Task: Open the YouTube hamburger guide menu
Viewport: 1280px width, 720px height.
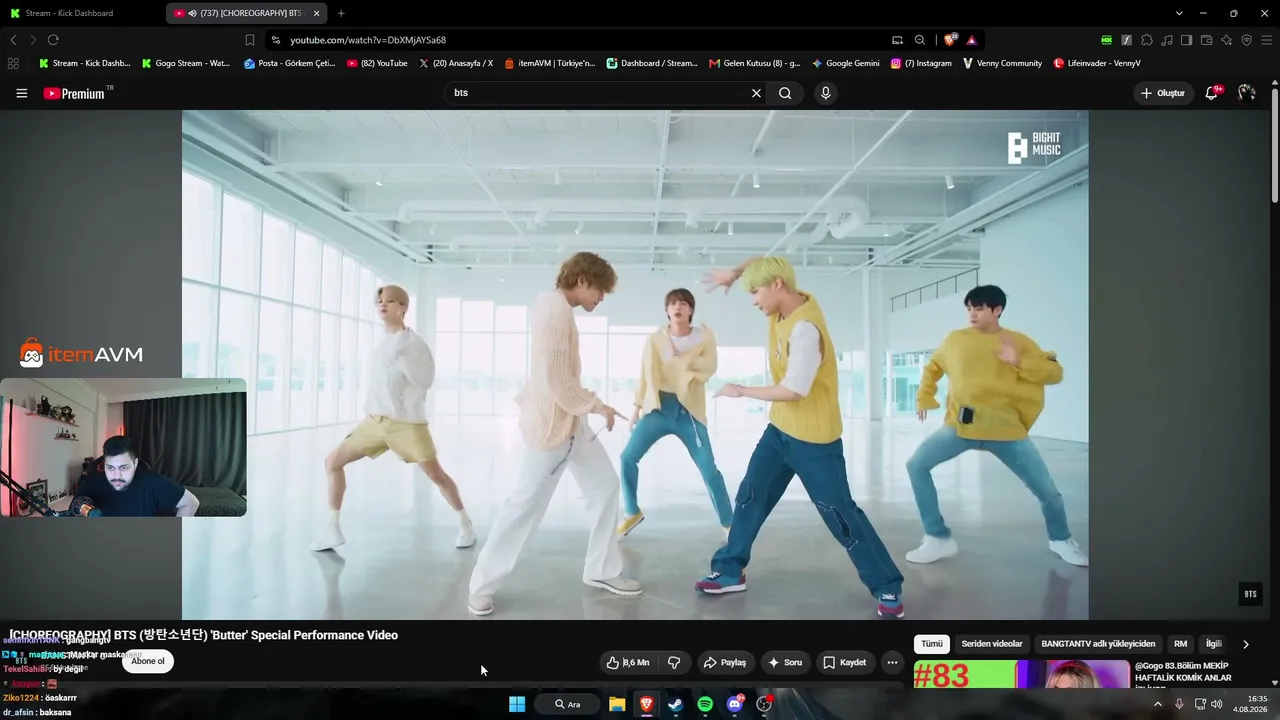Action: 21,93
